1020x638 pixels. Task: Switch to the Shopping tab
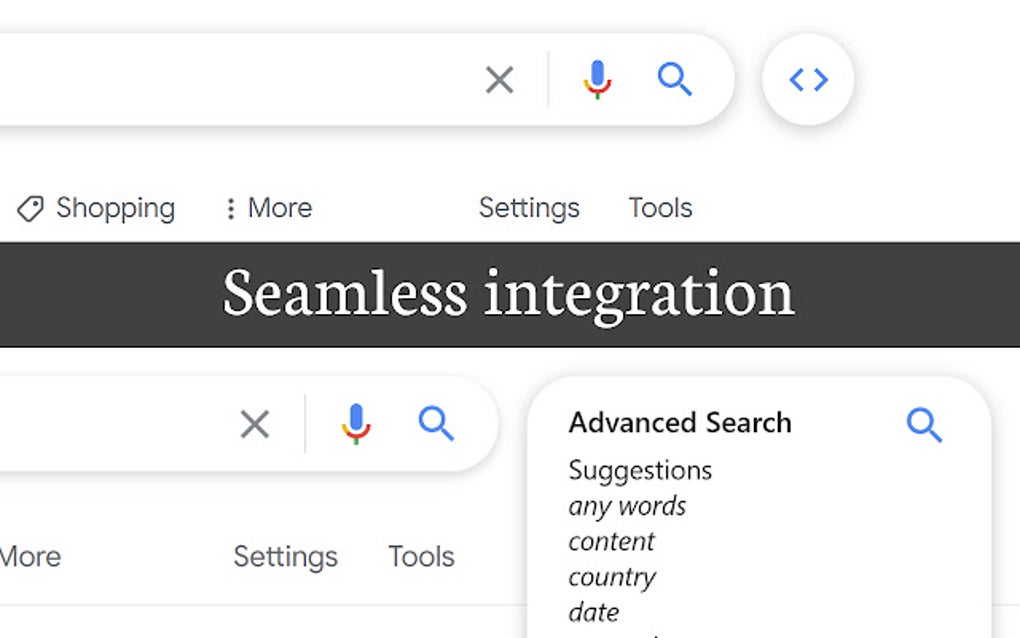tap(117, 208)
